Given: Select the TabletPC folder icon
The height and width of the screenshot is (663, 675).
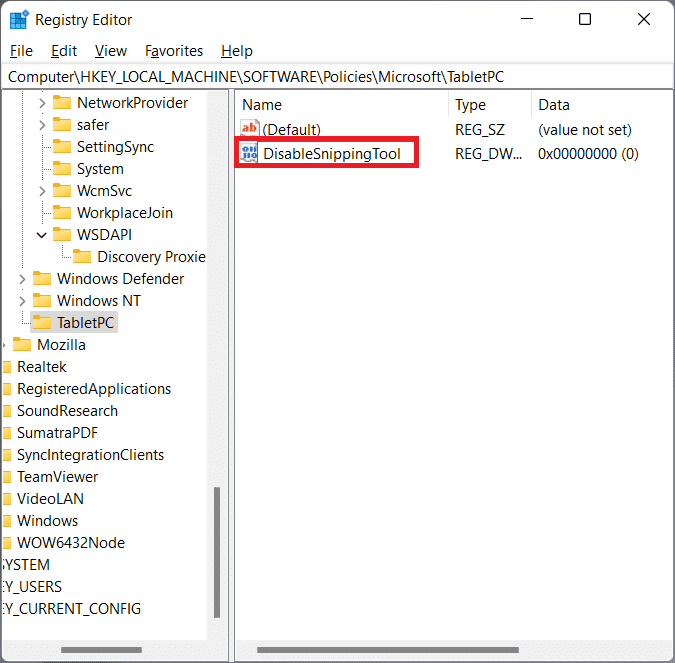Looking at the screenshot, I should tap(42, 322).
